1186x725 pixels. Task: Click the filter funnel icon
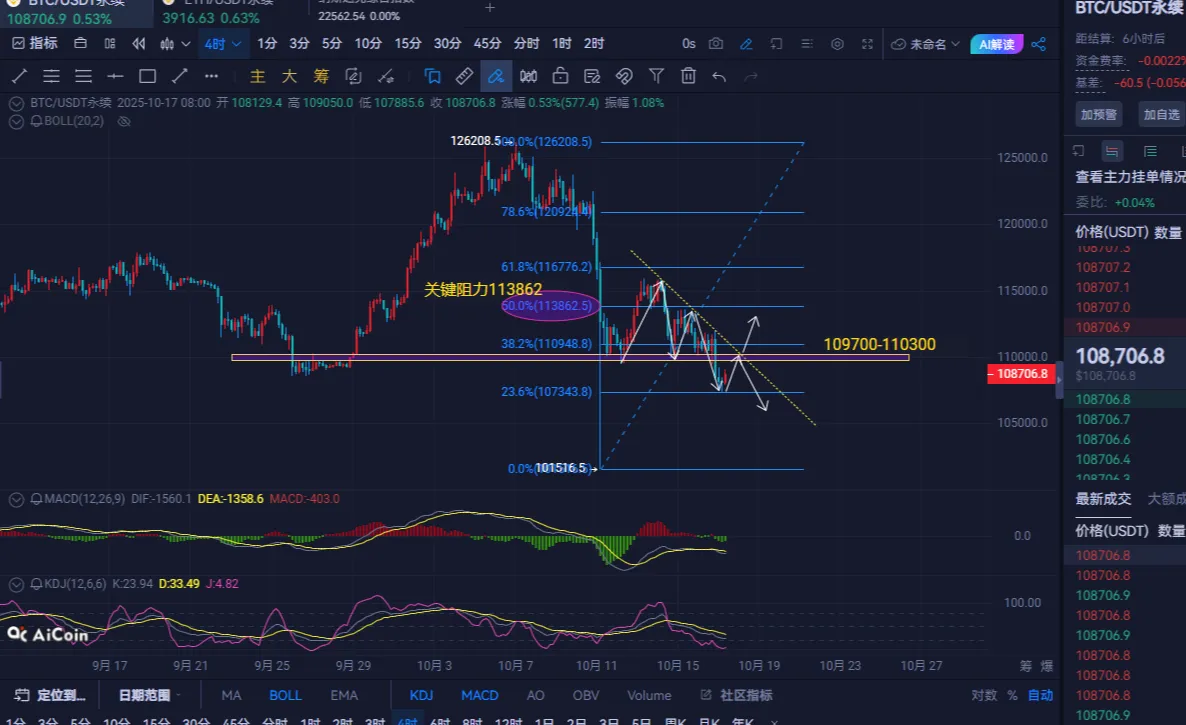(657, 76)
